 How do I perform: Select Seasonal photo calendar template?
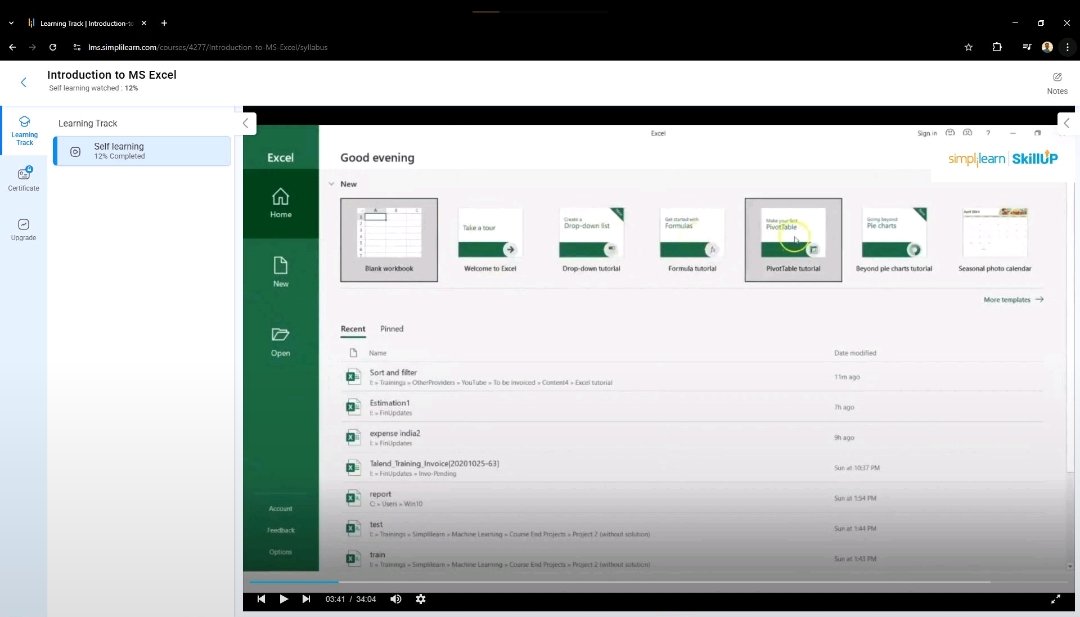(995, 240)
